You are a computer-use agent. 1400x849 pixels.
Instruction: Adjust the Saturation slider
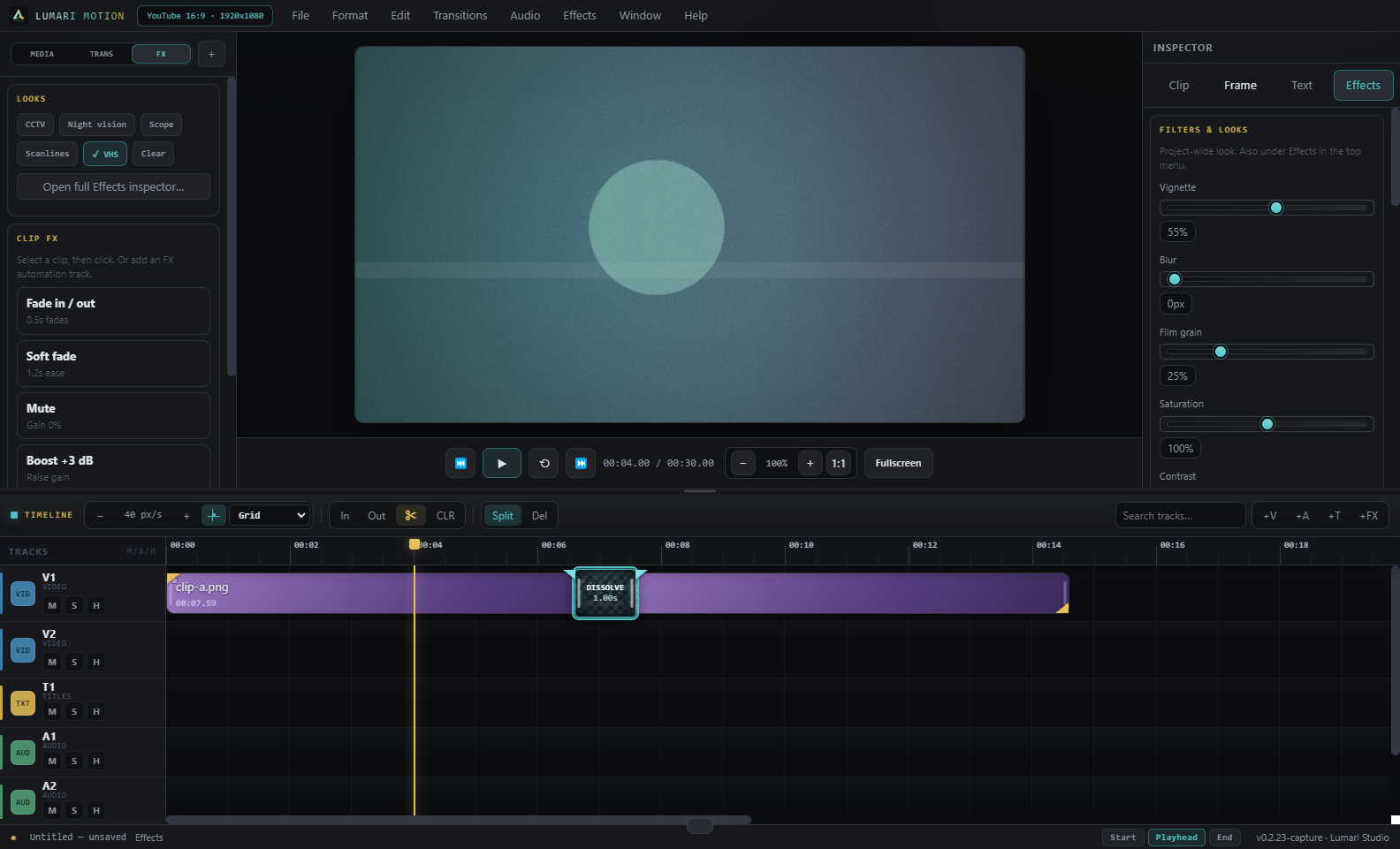pos(1267,424)
